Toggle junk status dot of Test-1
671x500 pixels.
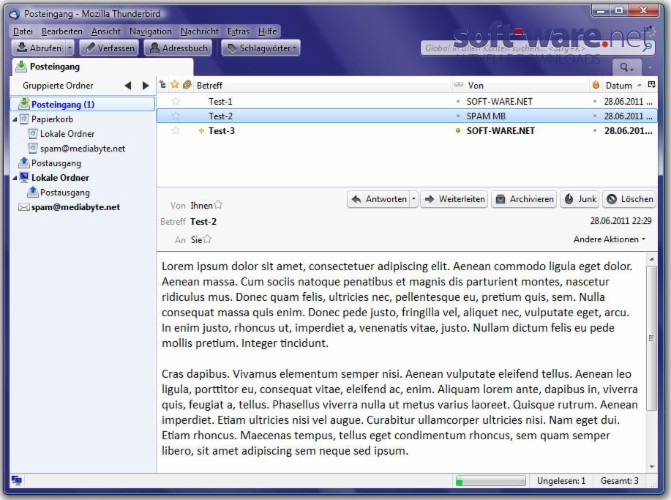(x=595, y=102)
